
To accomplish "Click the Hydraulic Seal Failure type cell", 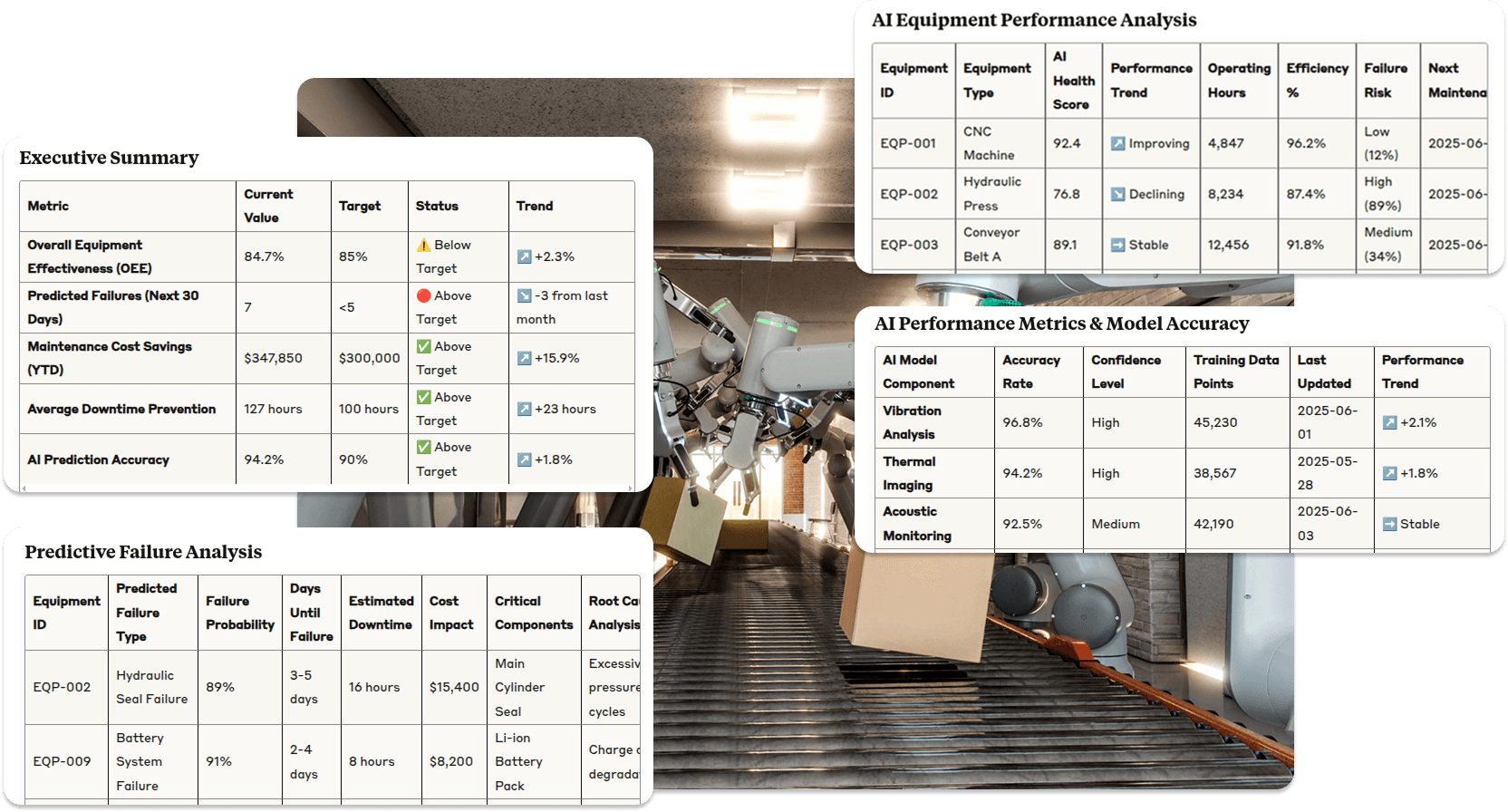I will (151, 687).
